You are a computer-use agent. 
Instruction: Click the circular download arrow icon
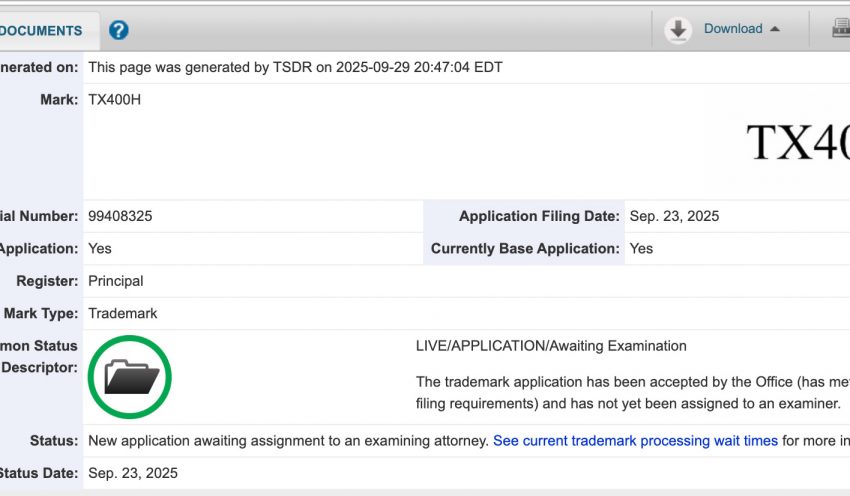point(678,30)
